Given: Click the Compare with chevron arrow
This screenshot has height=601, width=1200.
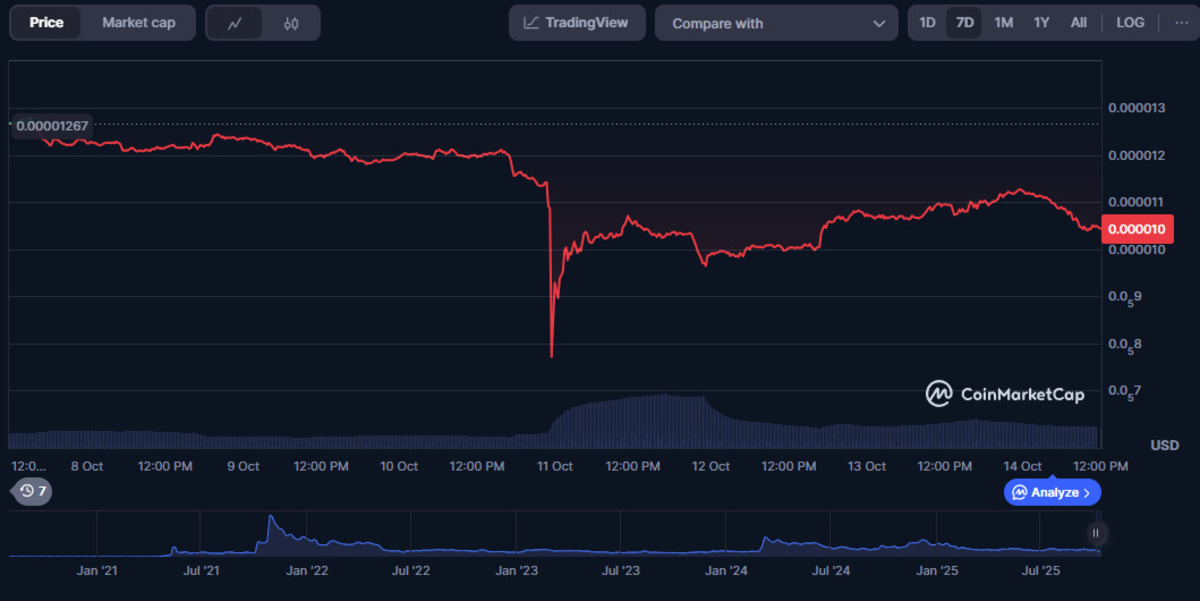Looking at the screenshot, I should [879, 23].
